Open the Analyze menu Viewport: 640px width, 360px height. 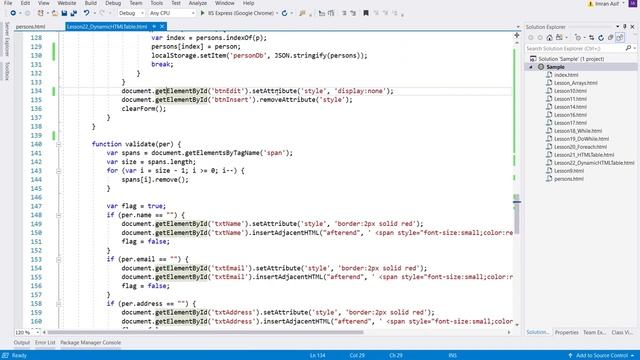[198, 3]
